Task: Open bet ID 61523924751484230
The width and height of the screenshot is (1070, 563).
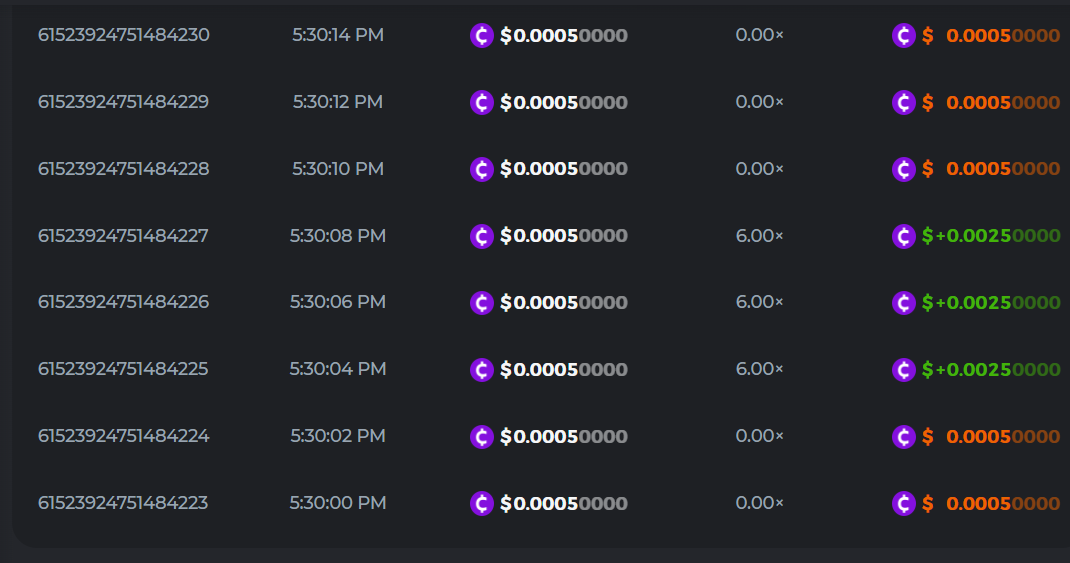Action: click(124, 35)
